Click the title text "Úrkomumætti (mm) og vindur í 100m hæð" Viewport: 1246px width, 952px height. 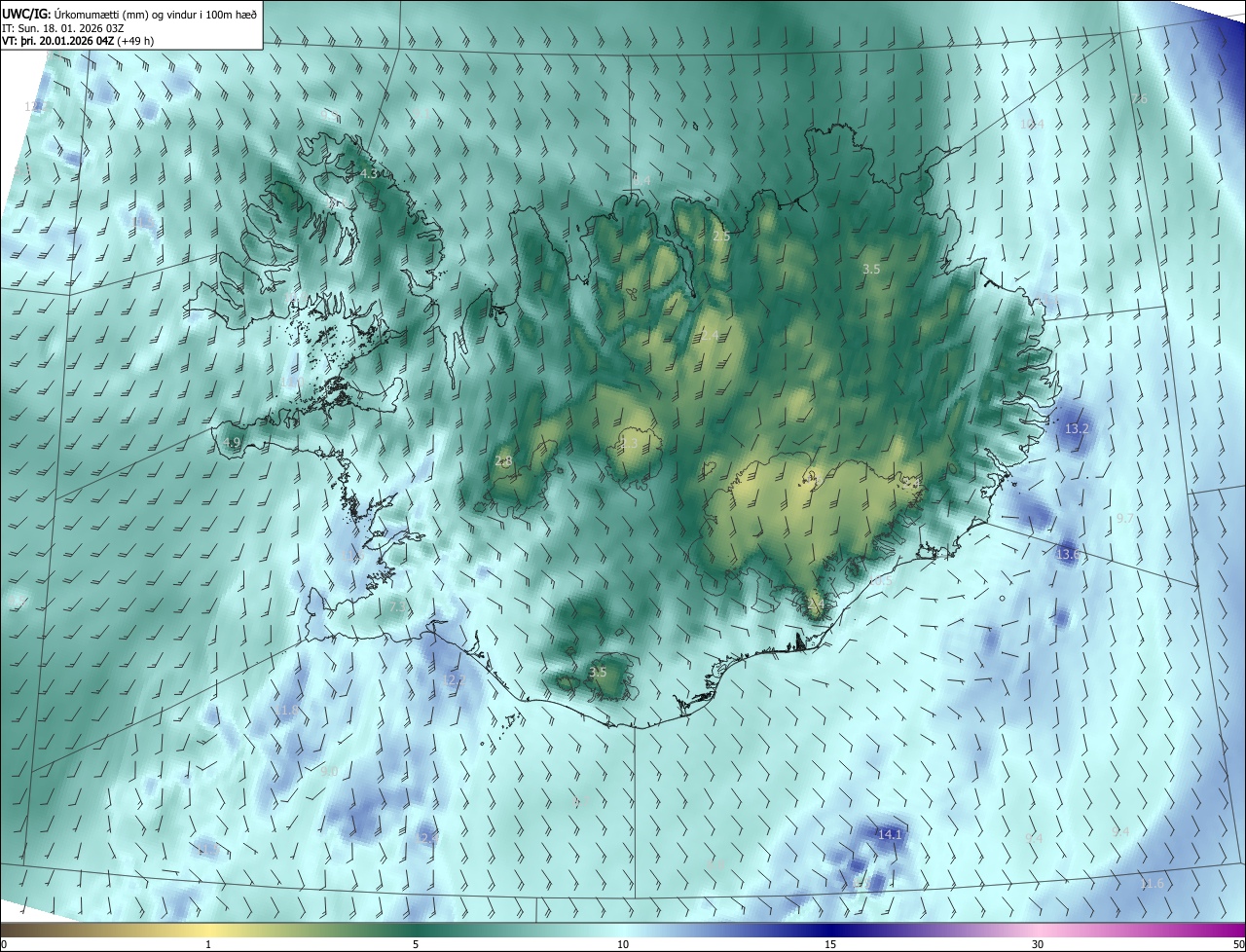(x=154, y=13)
